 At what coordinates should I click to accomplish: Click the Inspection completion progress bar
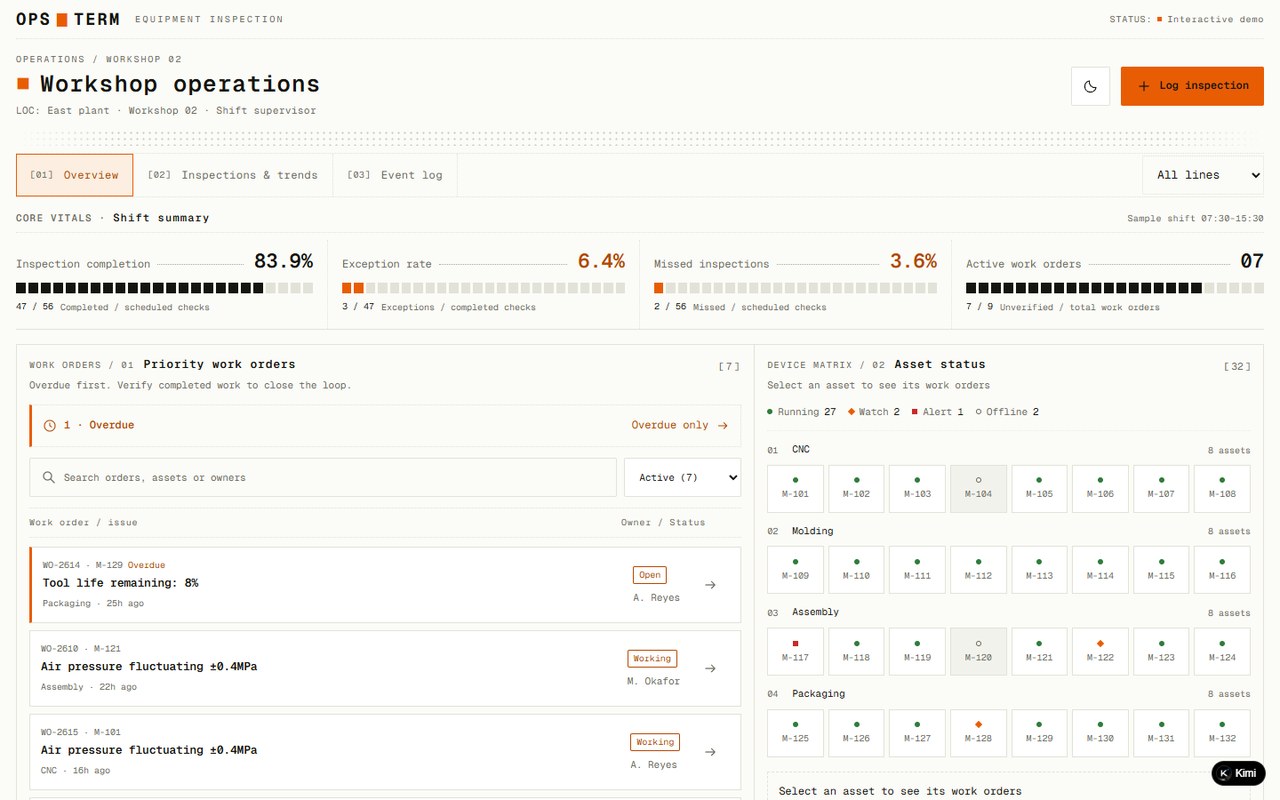click(164, 288)
